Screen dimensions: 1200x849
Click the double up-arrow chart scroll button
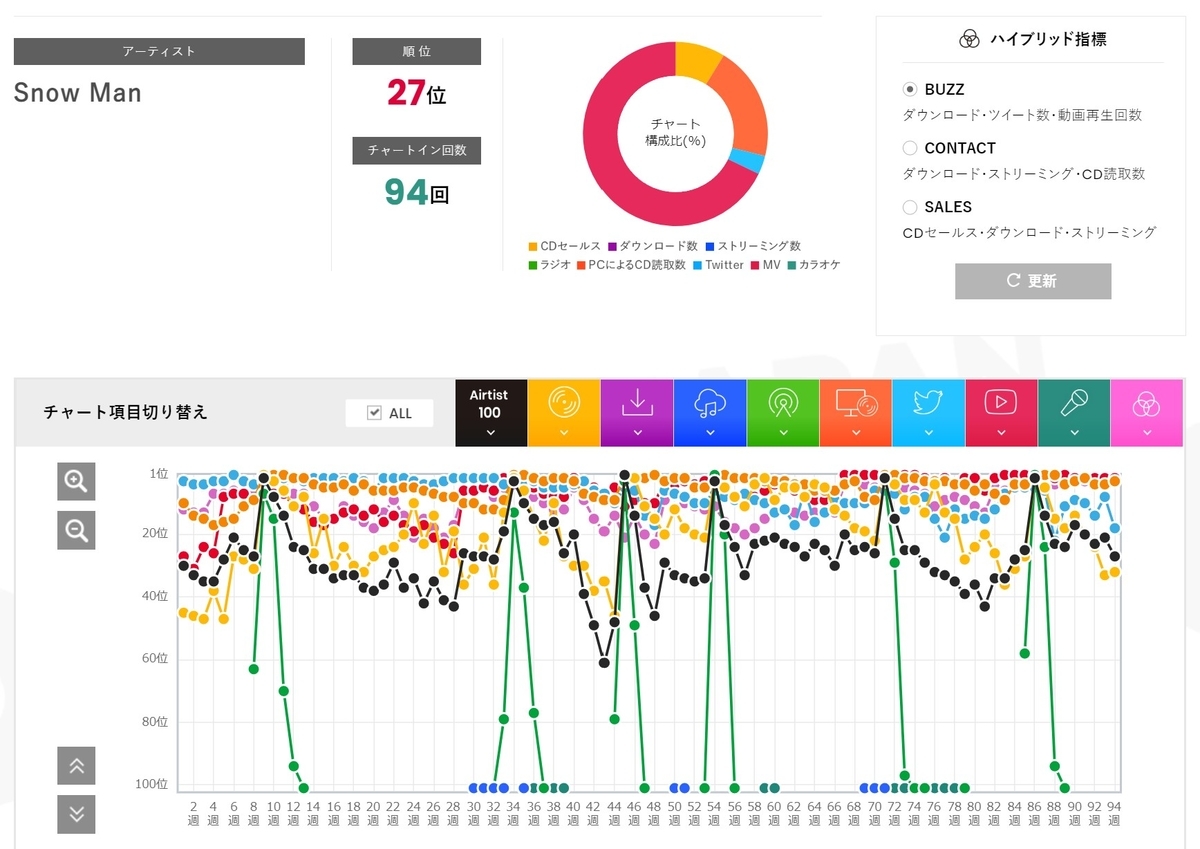[76, 766]
